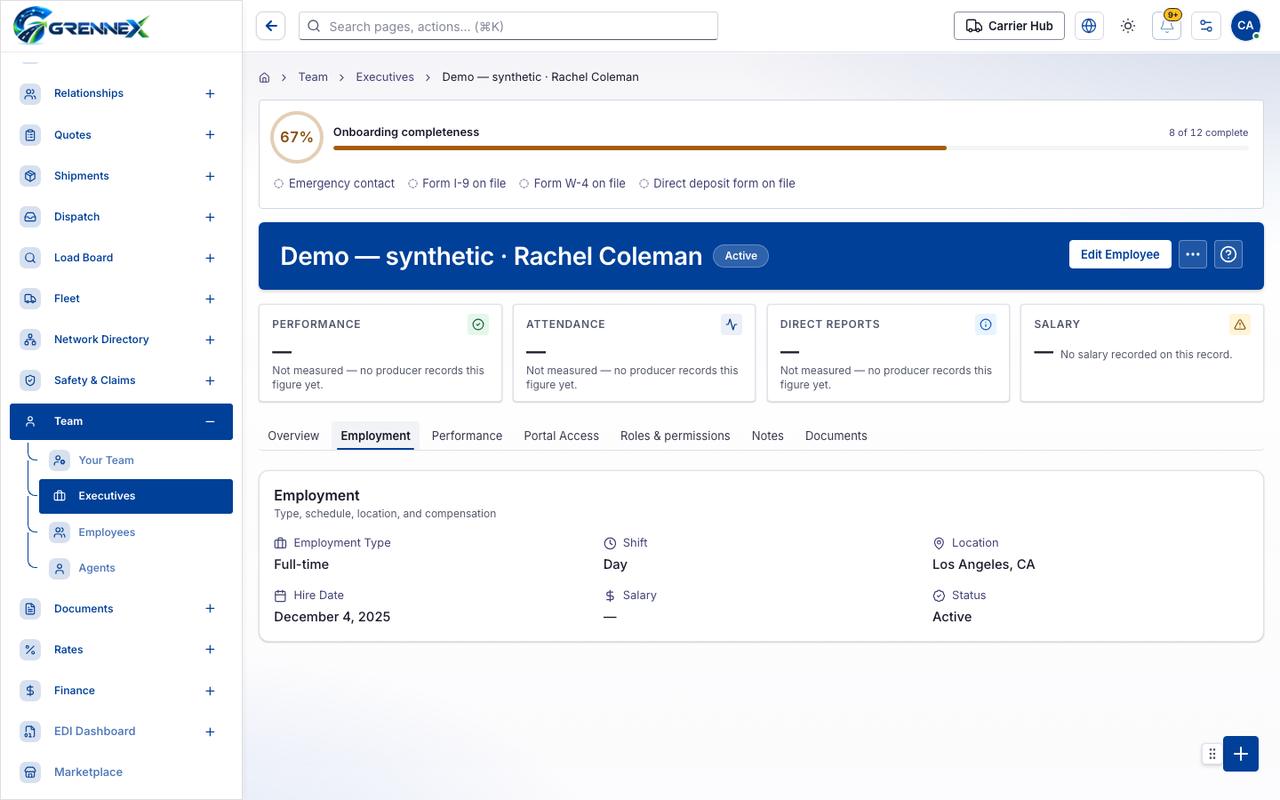Open the Carrier Hub button

1009,26
